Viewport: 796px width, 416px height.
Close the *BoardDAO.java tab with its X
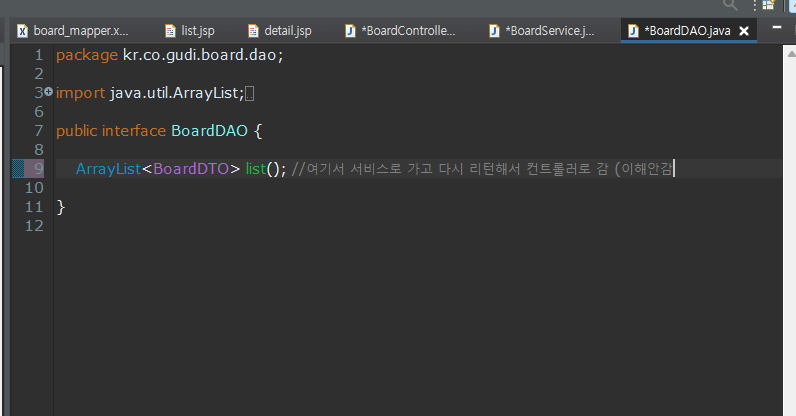pyautogui.click(x=744, y=31)
